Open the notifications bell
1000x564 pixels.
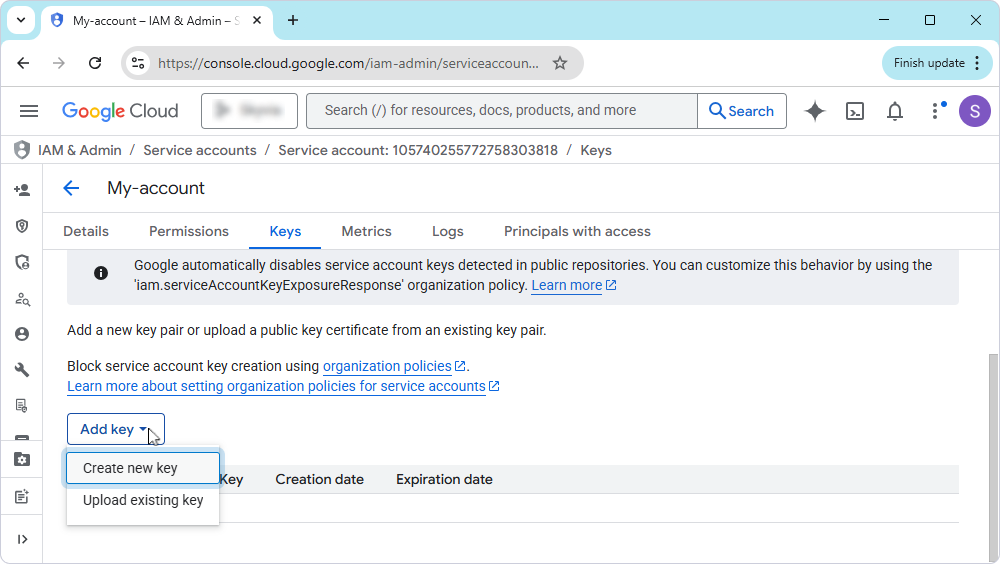coord(895,111)
